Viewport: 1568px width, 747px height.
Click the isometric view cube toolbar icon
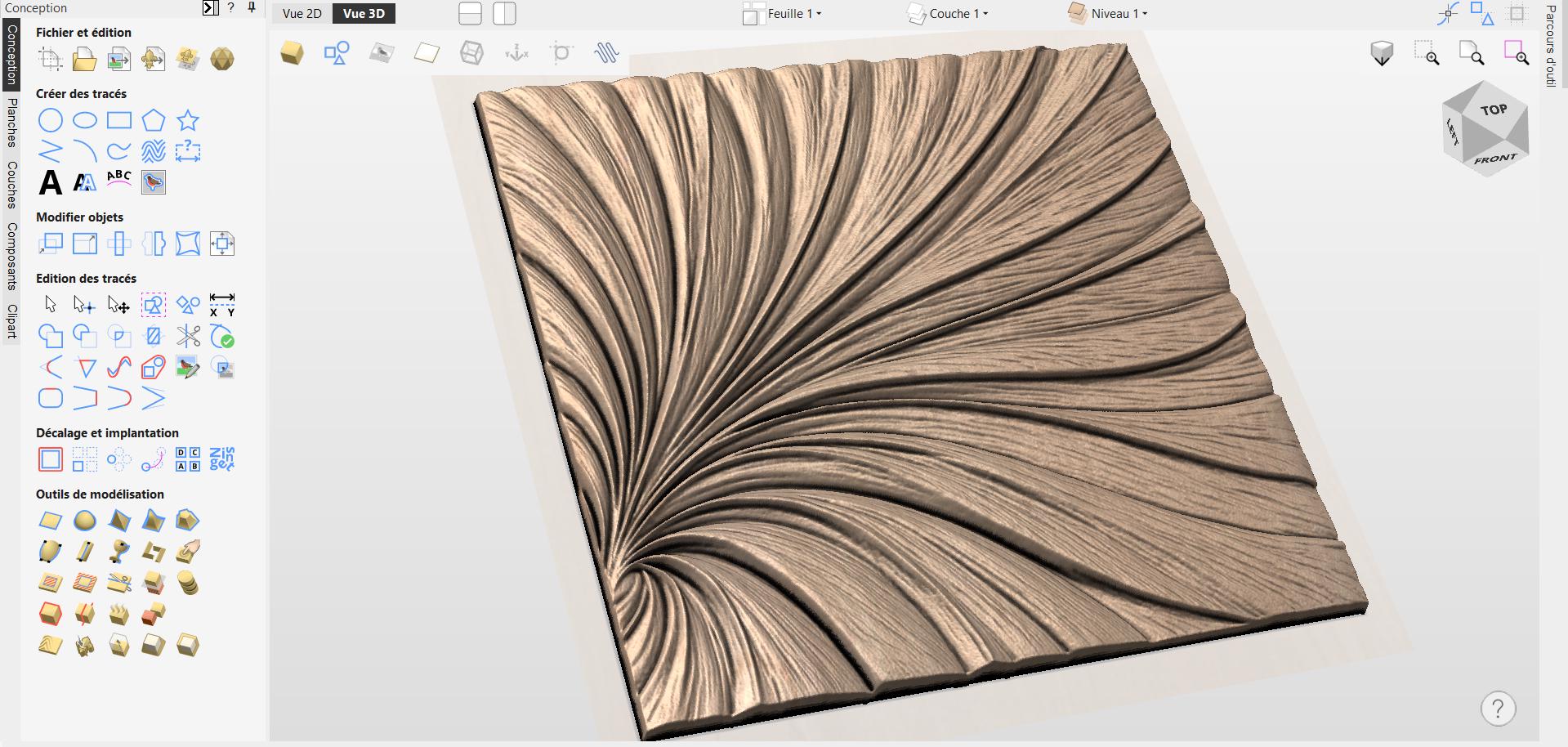[x=292, y=53]
